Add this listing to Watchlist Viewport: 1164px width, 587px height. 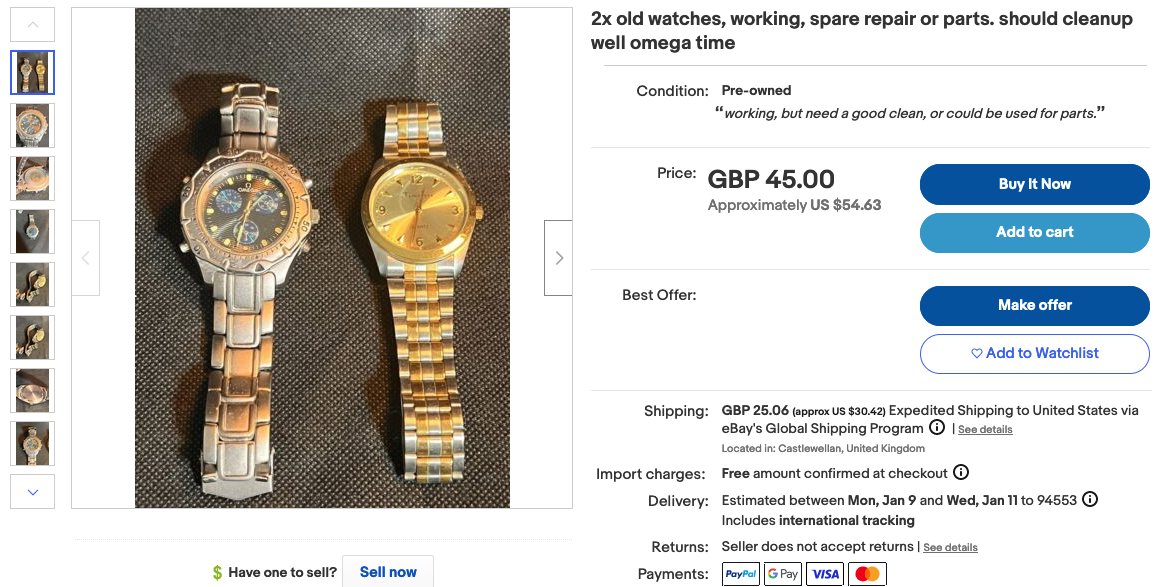[1034, 353]
